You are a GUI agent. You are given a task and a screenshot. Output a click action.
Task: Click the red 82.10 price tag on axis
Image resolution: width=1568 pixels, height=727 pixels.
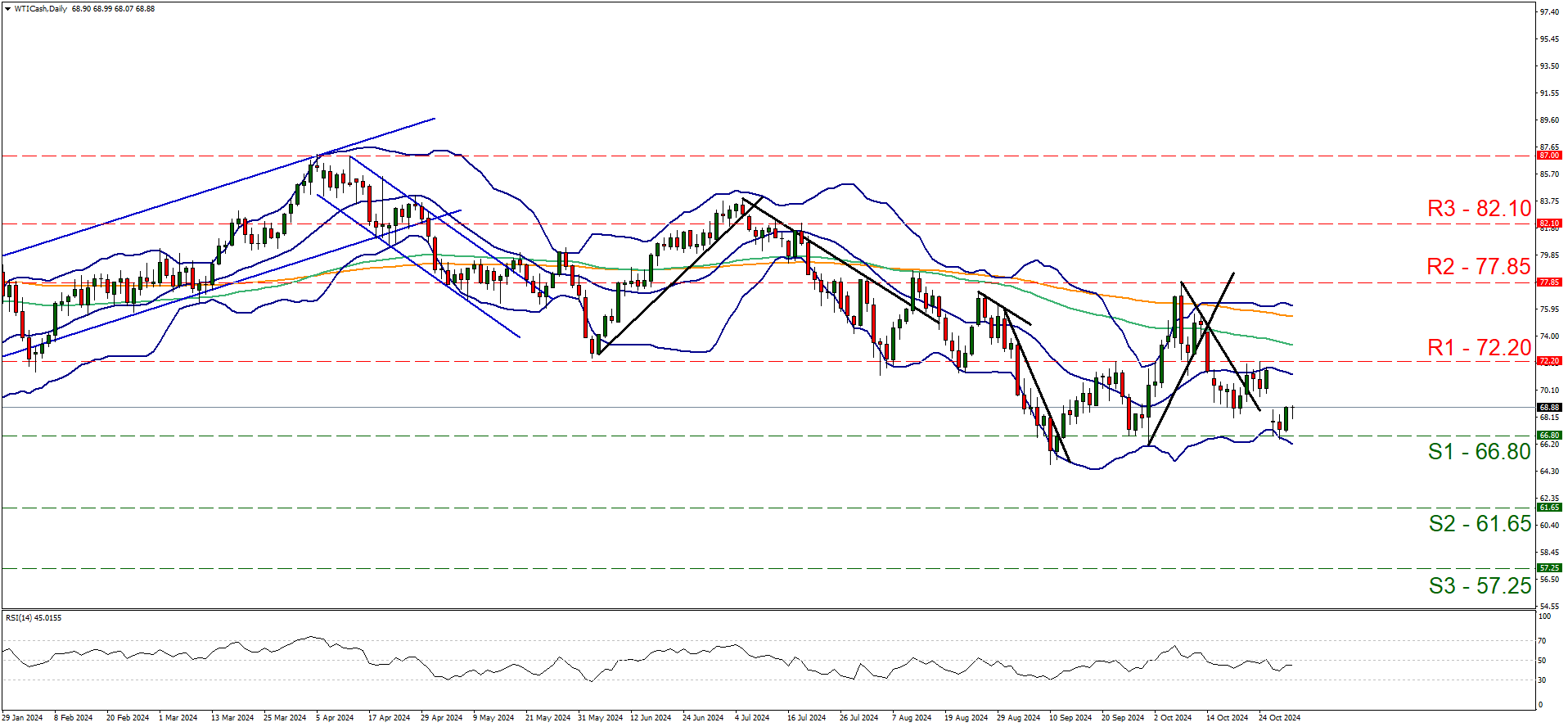1548,224
